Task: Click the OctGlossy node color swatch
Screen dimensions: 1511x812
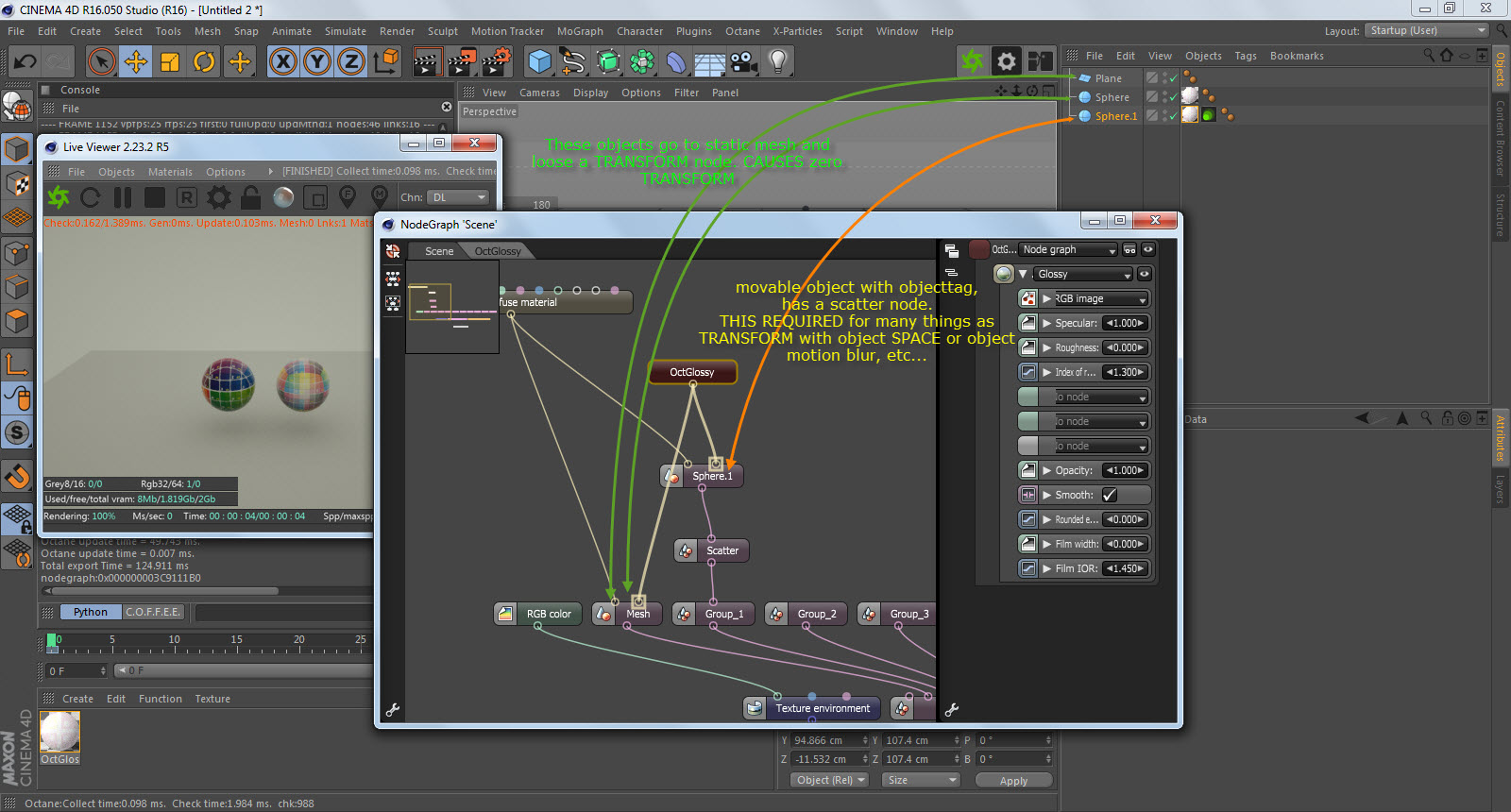Action: pyautogui.click(x=979, y=249)
